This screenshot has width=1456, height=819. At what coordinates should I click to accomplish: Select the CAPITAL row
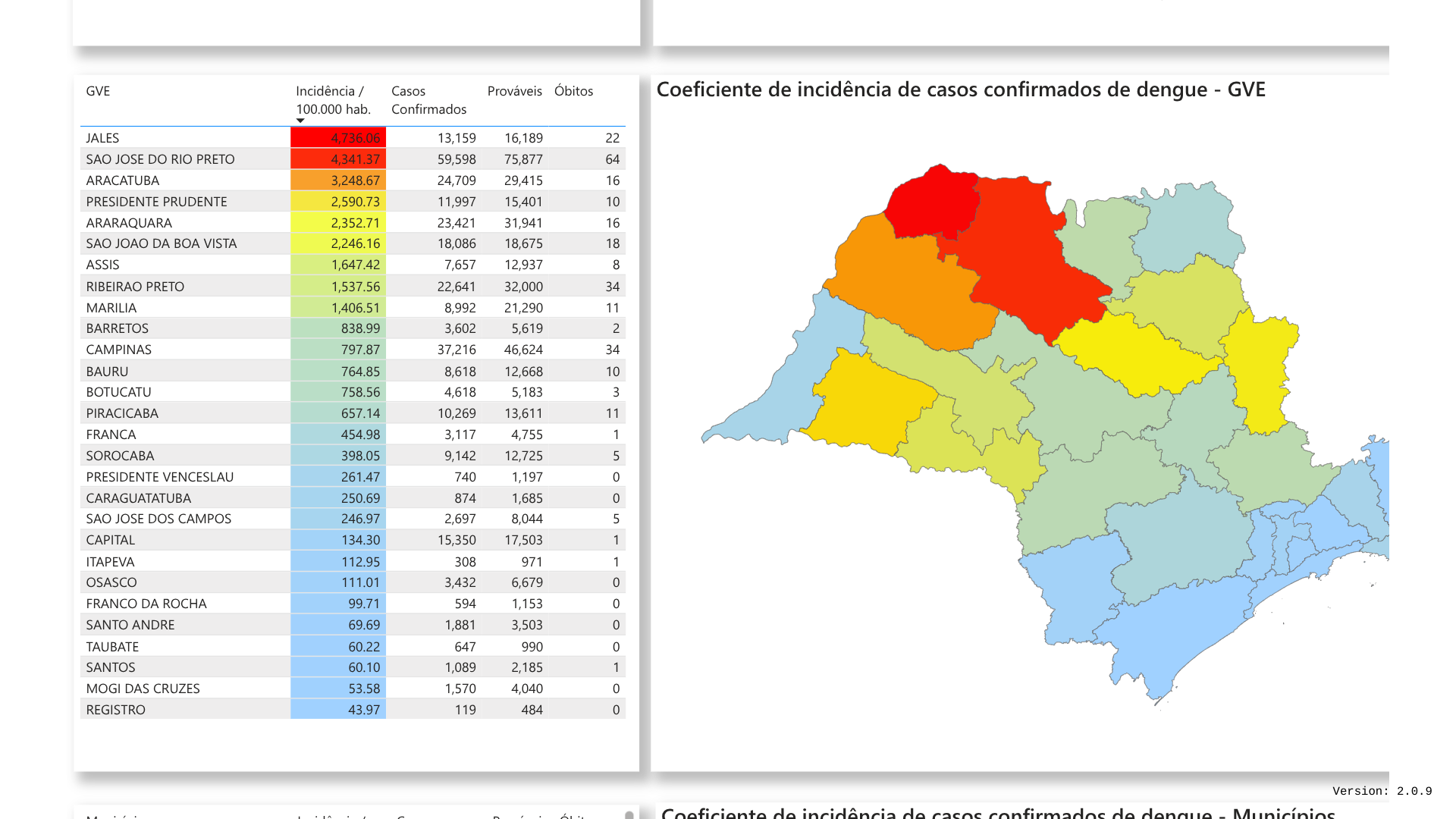point(110,540)
